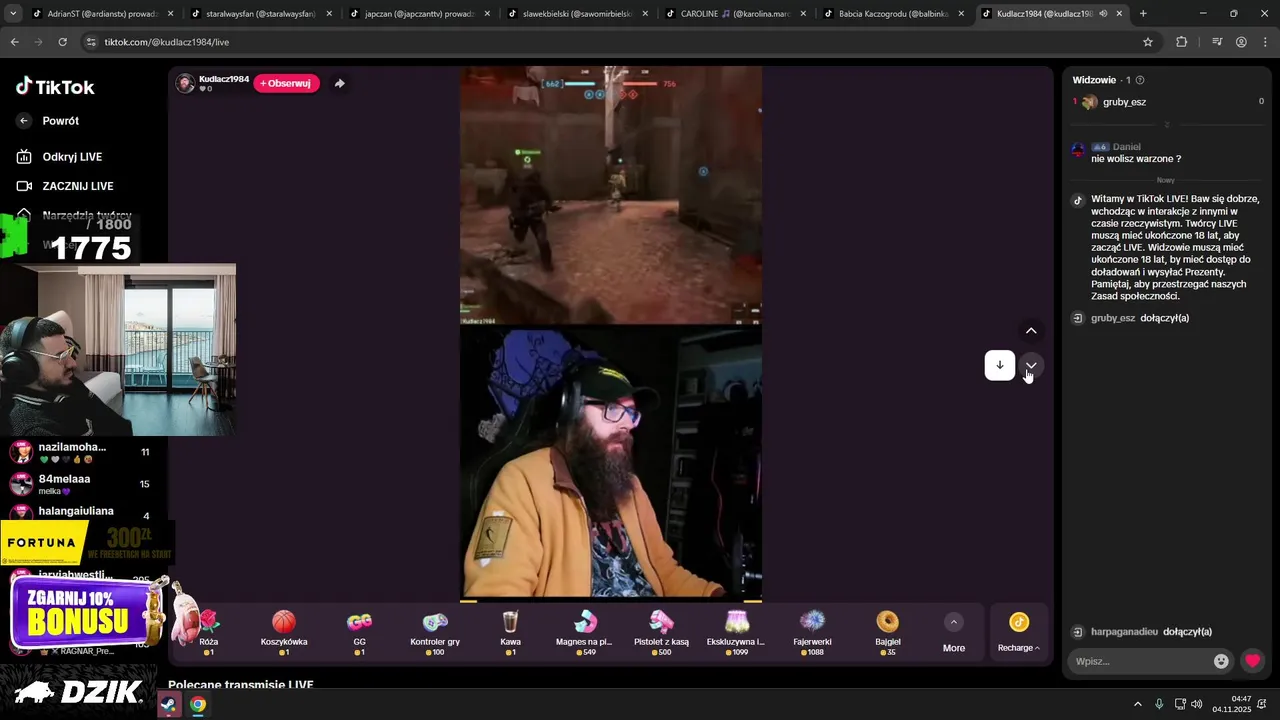Screen dimensions: 1280x720
Task: Open new browser tab
Action: tap(1143, 14)
